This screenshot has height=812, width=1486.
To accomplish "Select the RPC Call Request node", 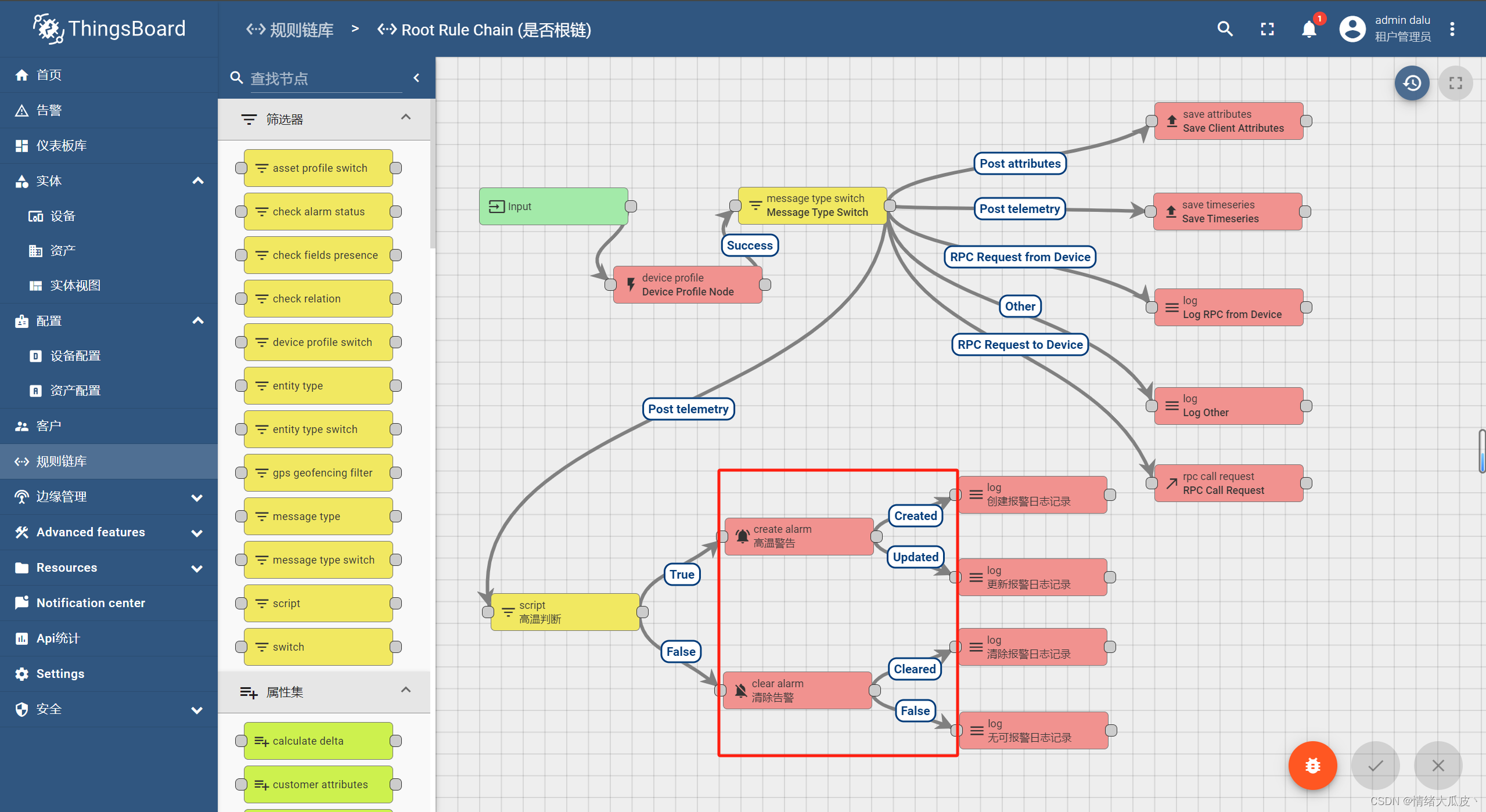I will click(1229, 483).
